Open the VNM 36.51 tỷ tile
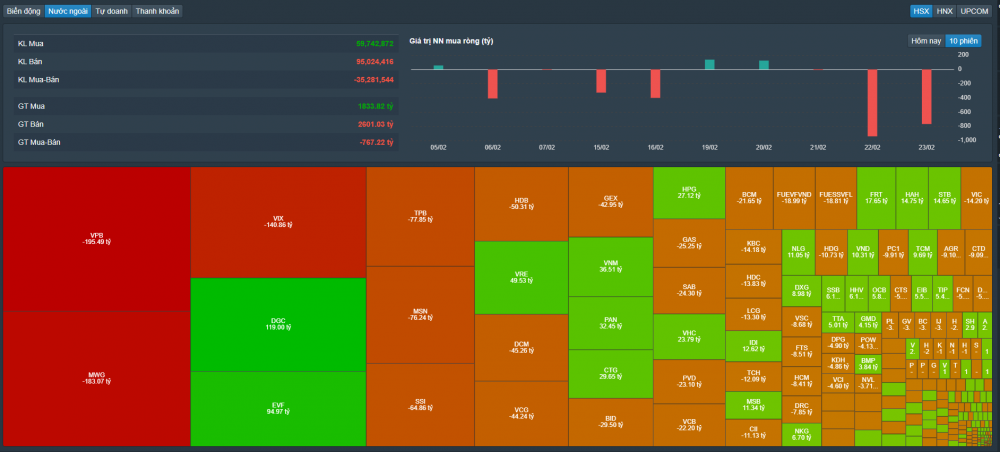 click(x=610, y=266)
